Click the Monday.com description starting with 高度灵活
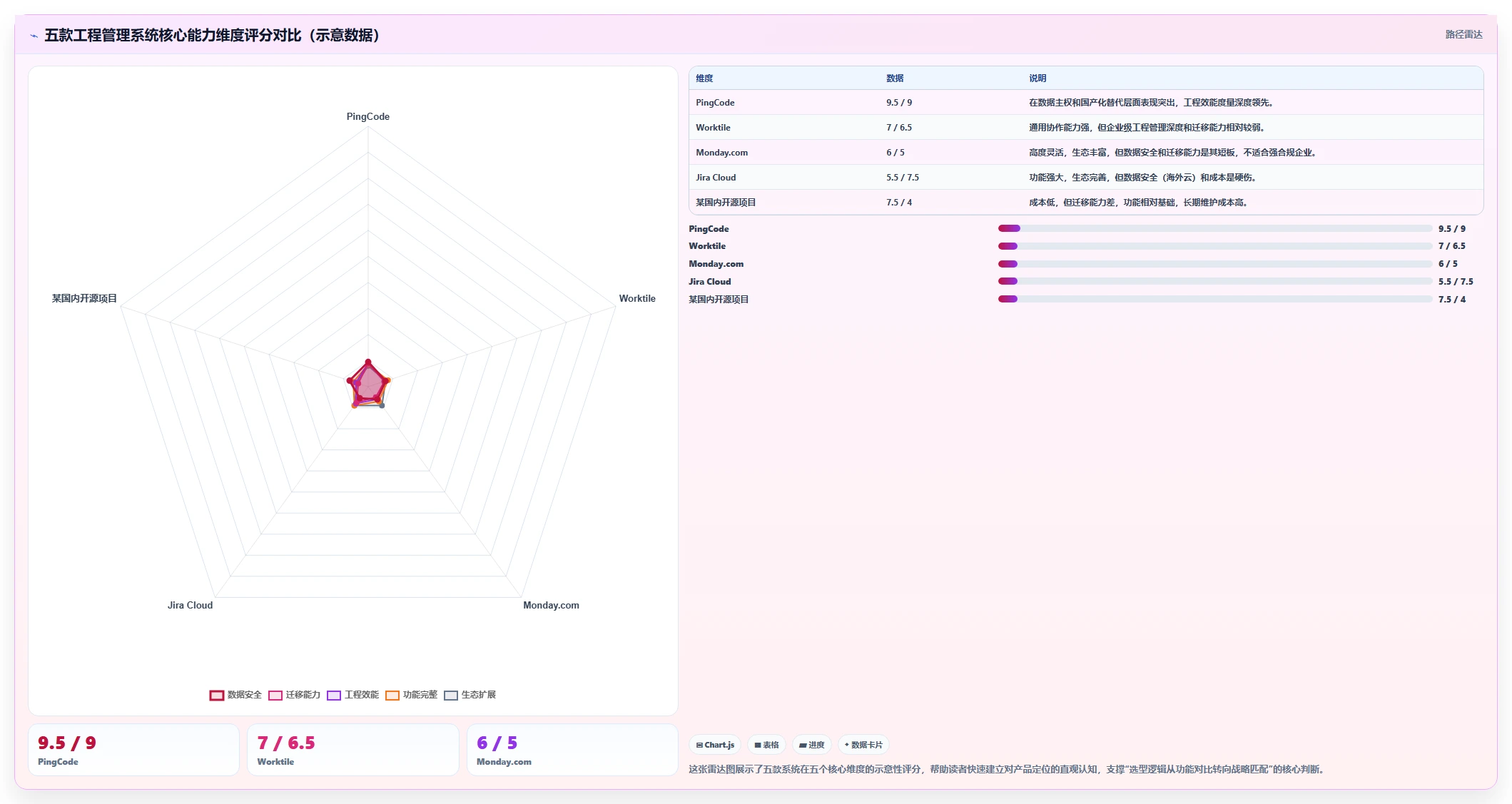 (1173, 153)
